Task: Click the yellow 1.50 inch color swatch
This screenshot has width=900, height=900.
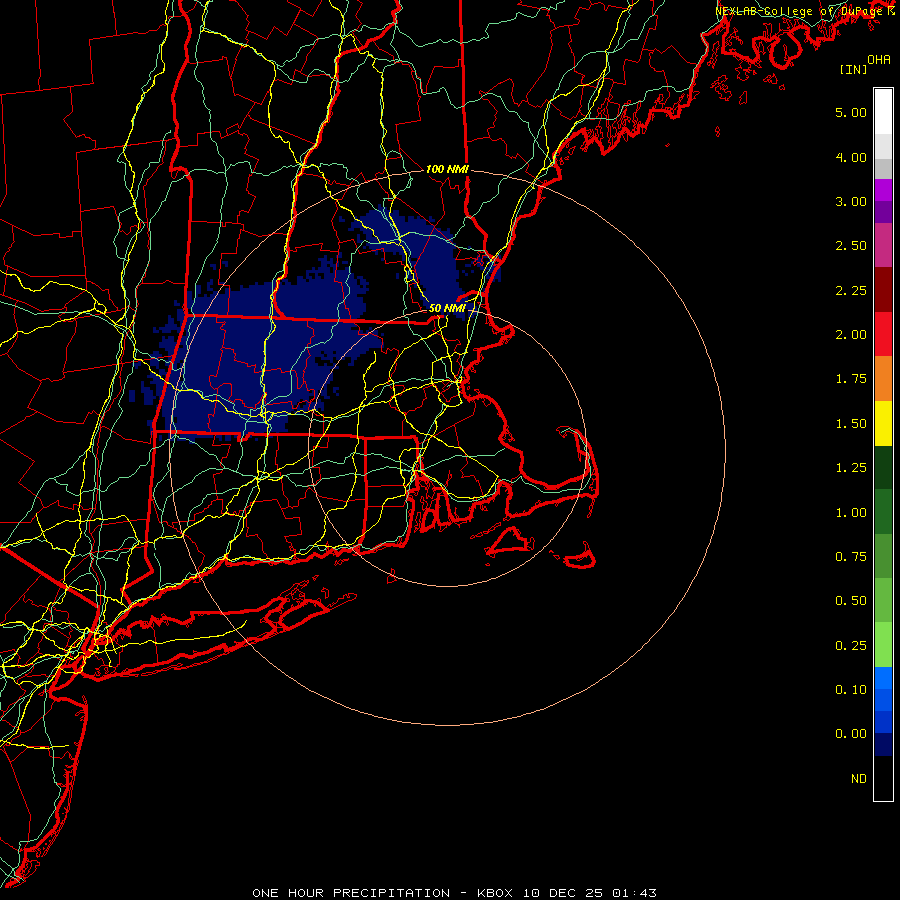Action: tap(883, 424)
